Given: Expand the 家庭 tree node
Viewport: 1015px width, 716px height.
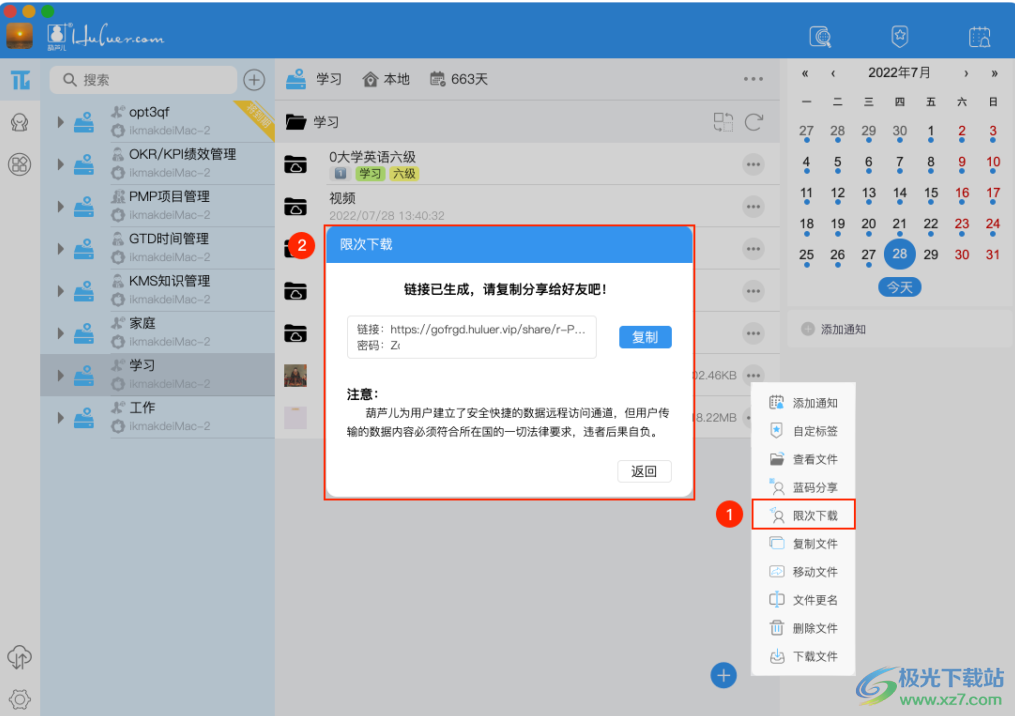Looking at the screenshot, I should [x=60, y=333].
